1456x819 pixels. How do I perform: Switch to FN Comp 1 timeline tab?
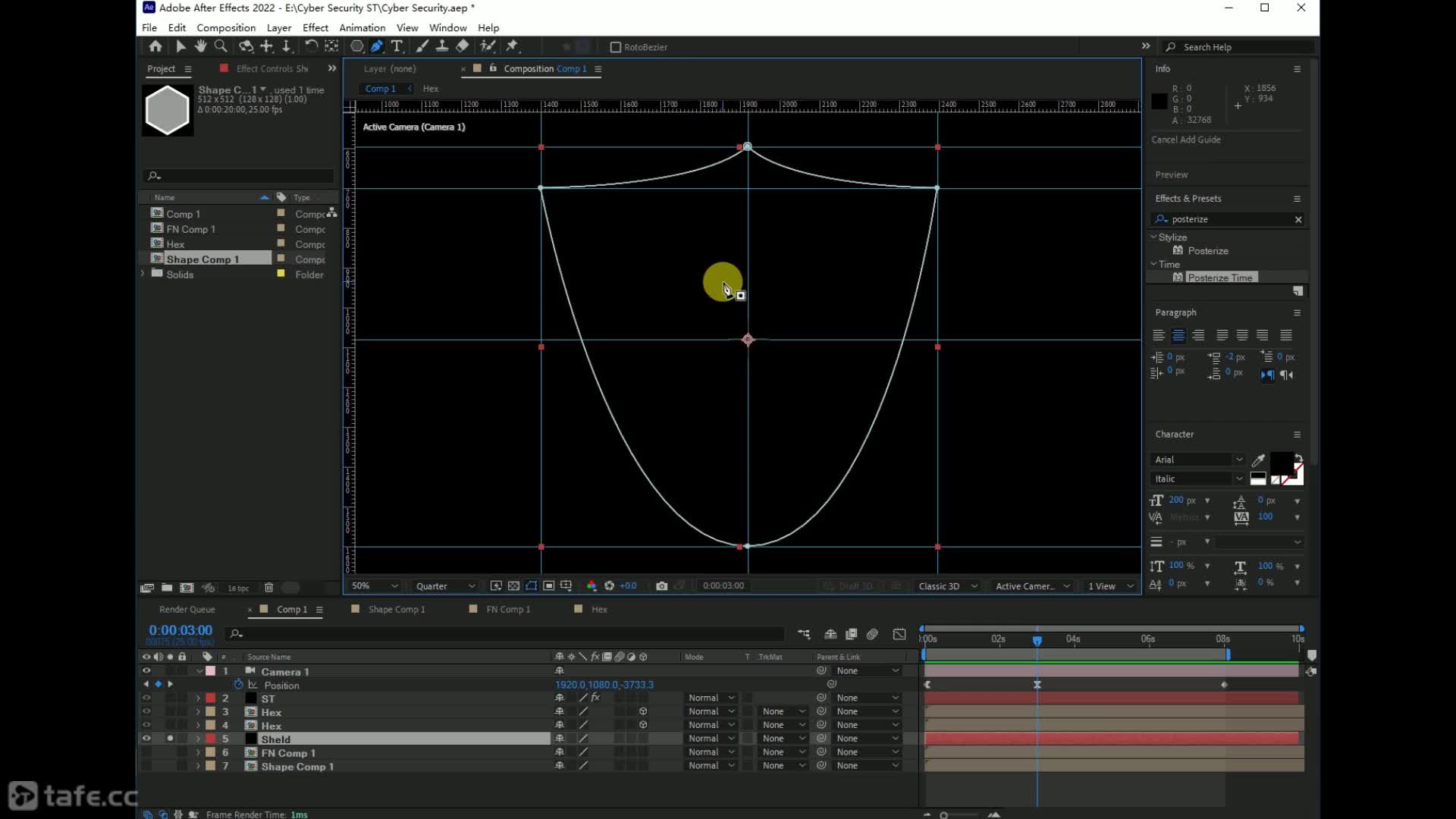click(508, 610)
